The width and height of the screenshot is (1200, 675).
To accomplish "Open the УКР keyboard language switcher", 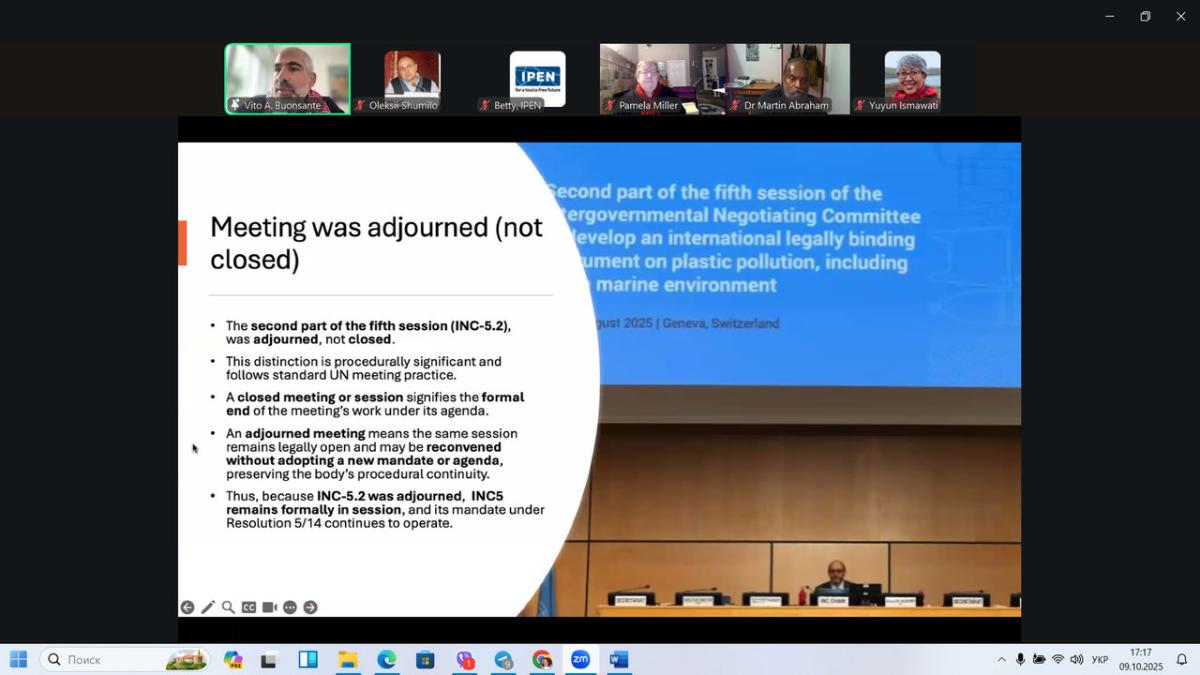I will (1100, 660).
